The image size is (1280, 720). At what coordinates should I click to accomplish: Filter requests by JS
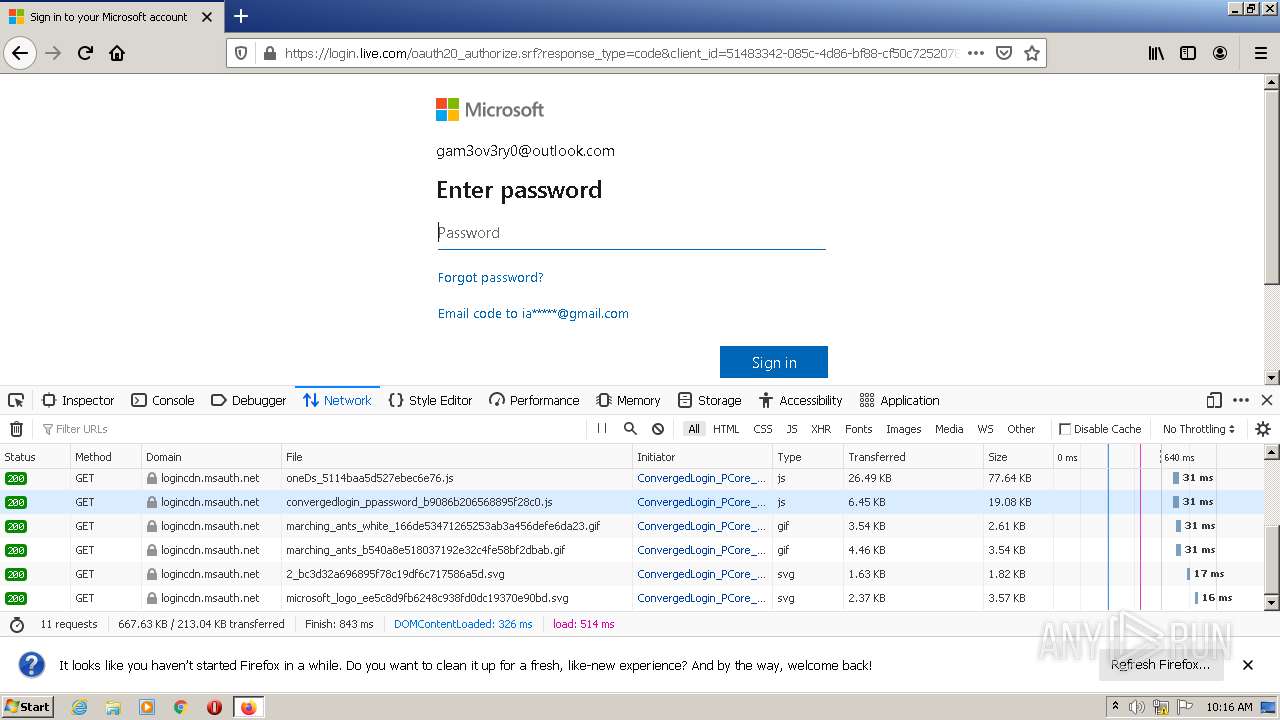click(792, 429)
